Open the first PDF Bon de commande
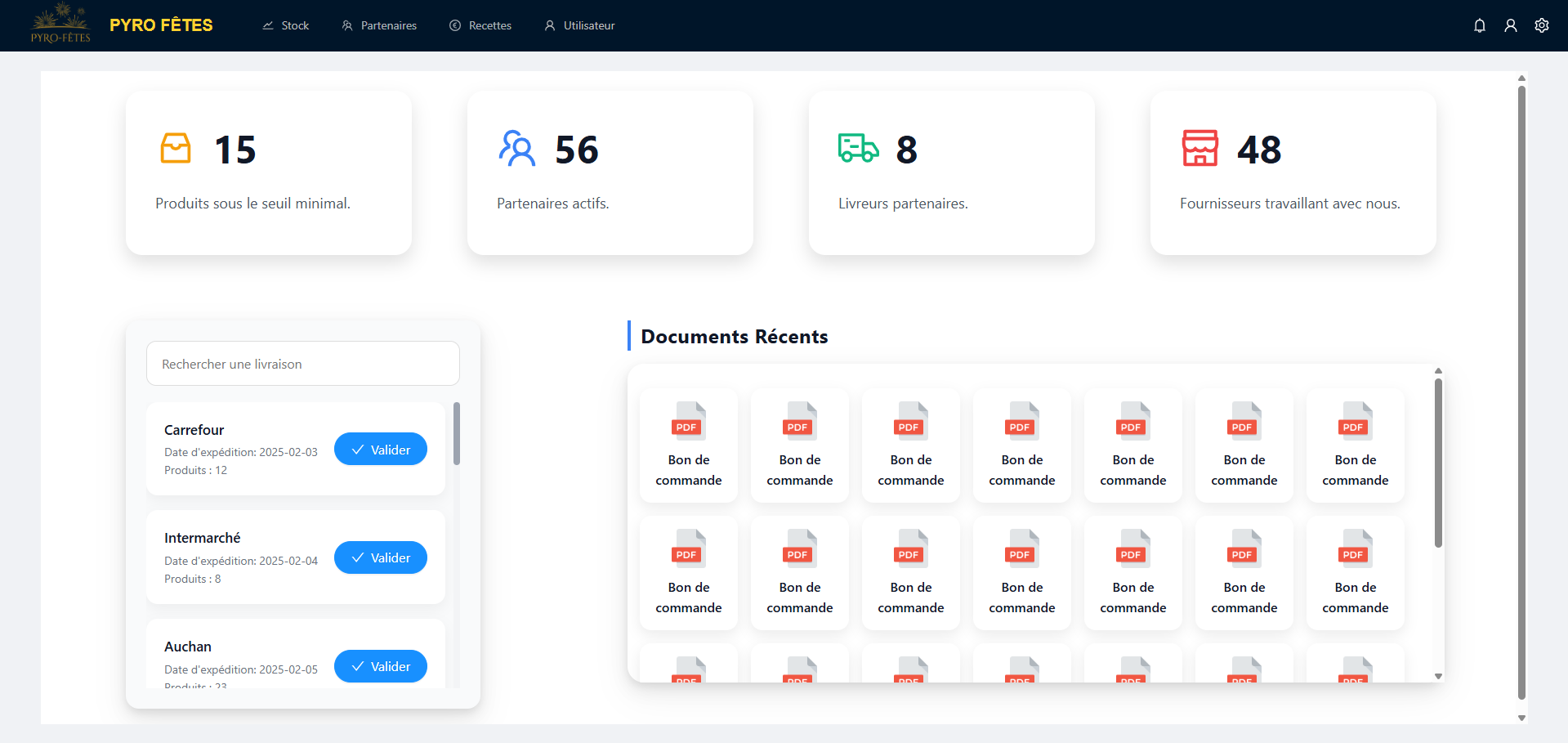1568x743 pixels. [688, 445]
